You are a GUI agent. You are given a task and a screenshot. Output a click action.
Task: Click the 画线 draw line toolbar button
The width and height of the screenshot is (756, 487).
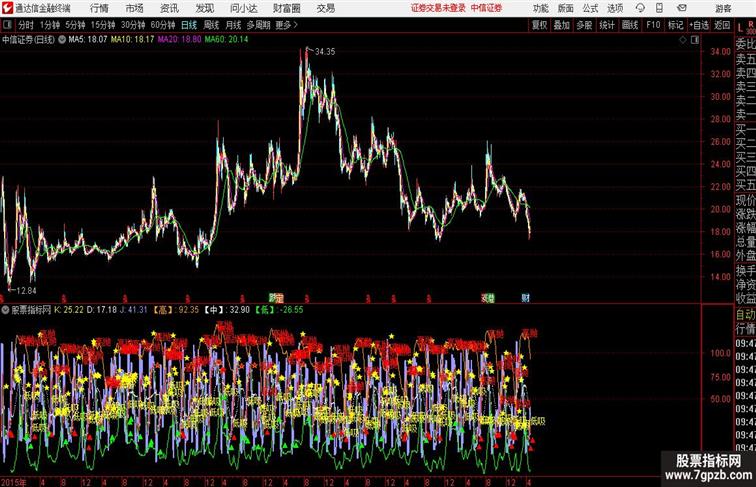tap(630, 25)
